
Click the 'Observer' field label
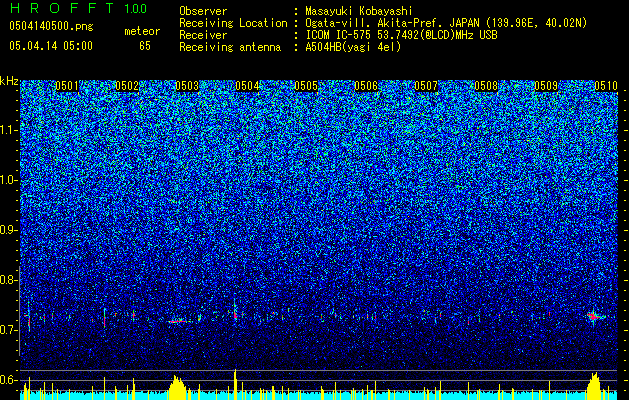(x=203, y=11)
